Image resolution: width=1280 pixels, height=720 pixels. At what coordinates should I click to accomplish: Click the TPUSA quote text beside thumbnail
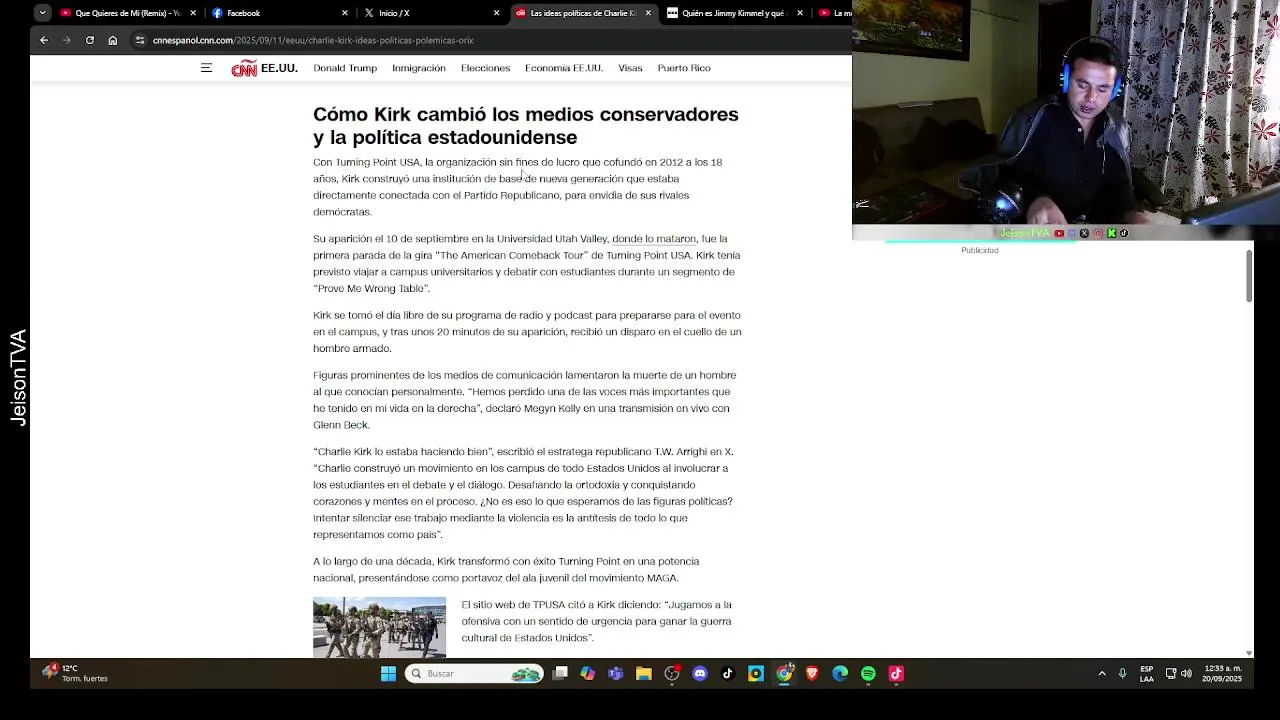tap(597, 621)
